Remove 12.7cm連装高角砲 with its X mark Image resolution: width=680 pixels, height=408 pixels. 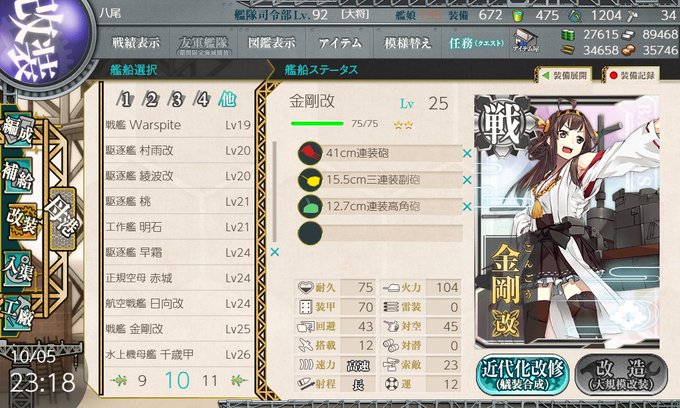point(467,206)
